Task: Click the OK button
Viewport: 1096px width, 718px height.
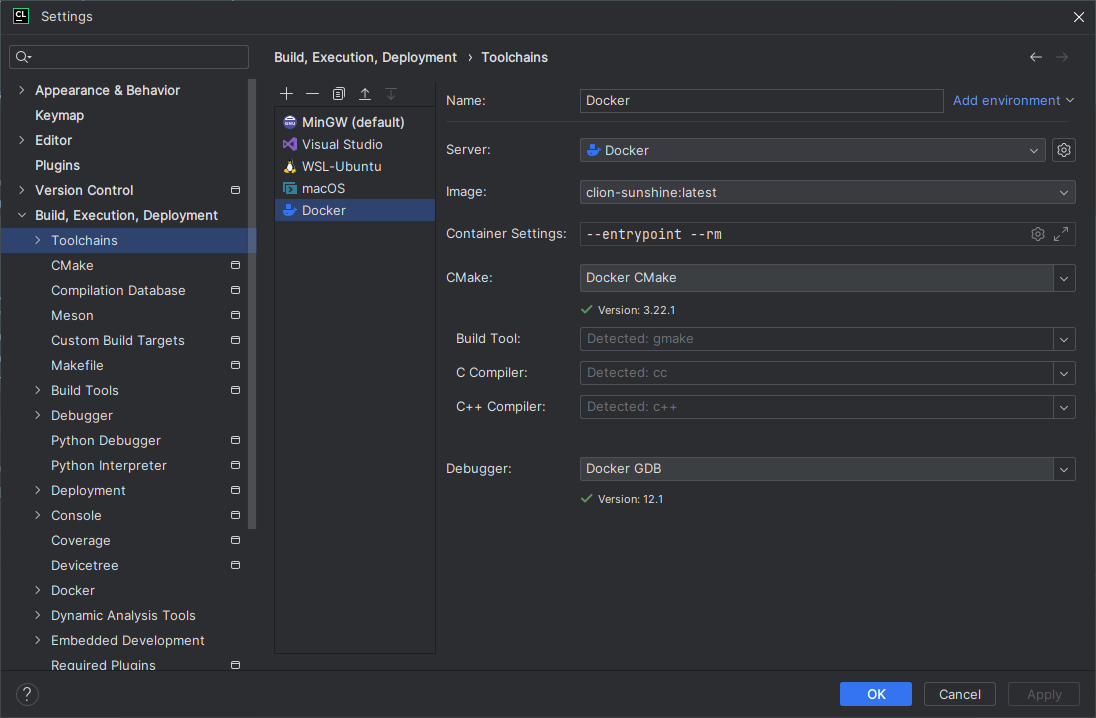Action: (875, 694)
